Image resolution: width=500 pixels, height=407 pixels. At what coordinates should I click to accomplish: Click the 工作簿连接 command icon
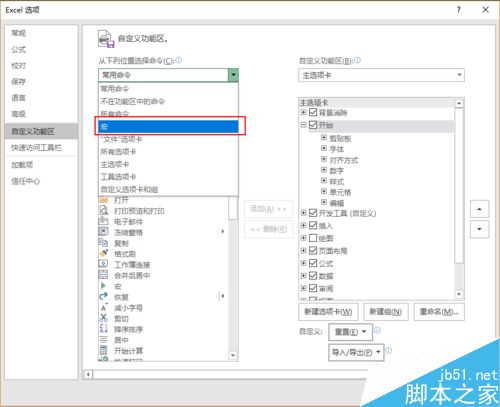(104, 264)
